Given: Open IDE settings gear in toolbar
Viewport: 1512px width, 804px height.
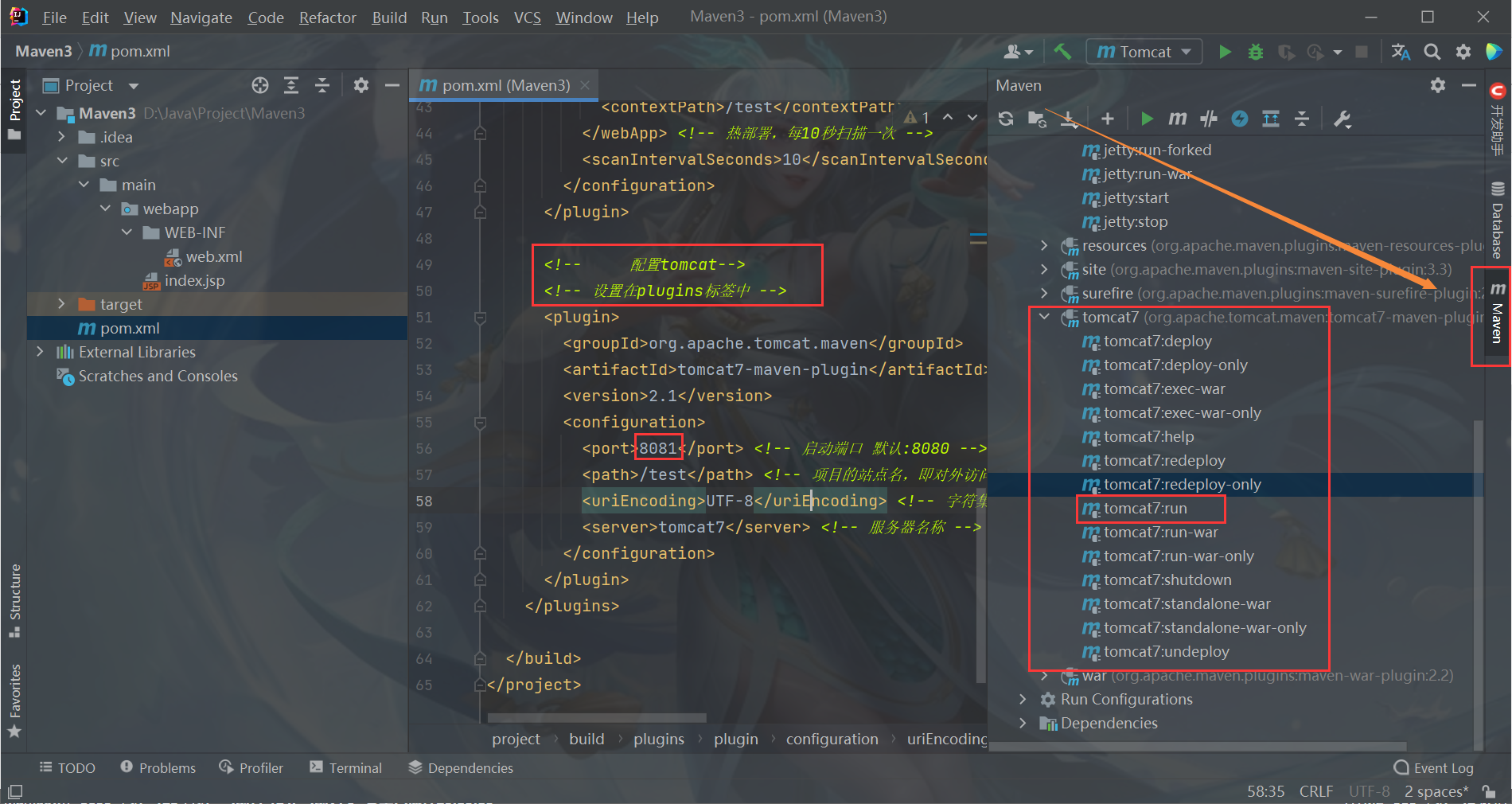Looking at the screenshot, I should point(1463,52).
